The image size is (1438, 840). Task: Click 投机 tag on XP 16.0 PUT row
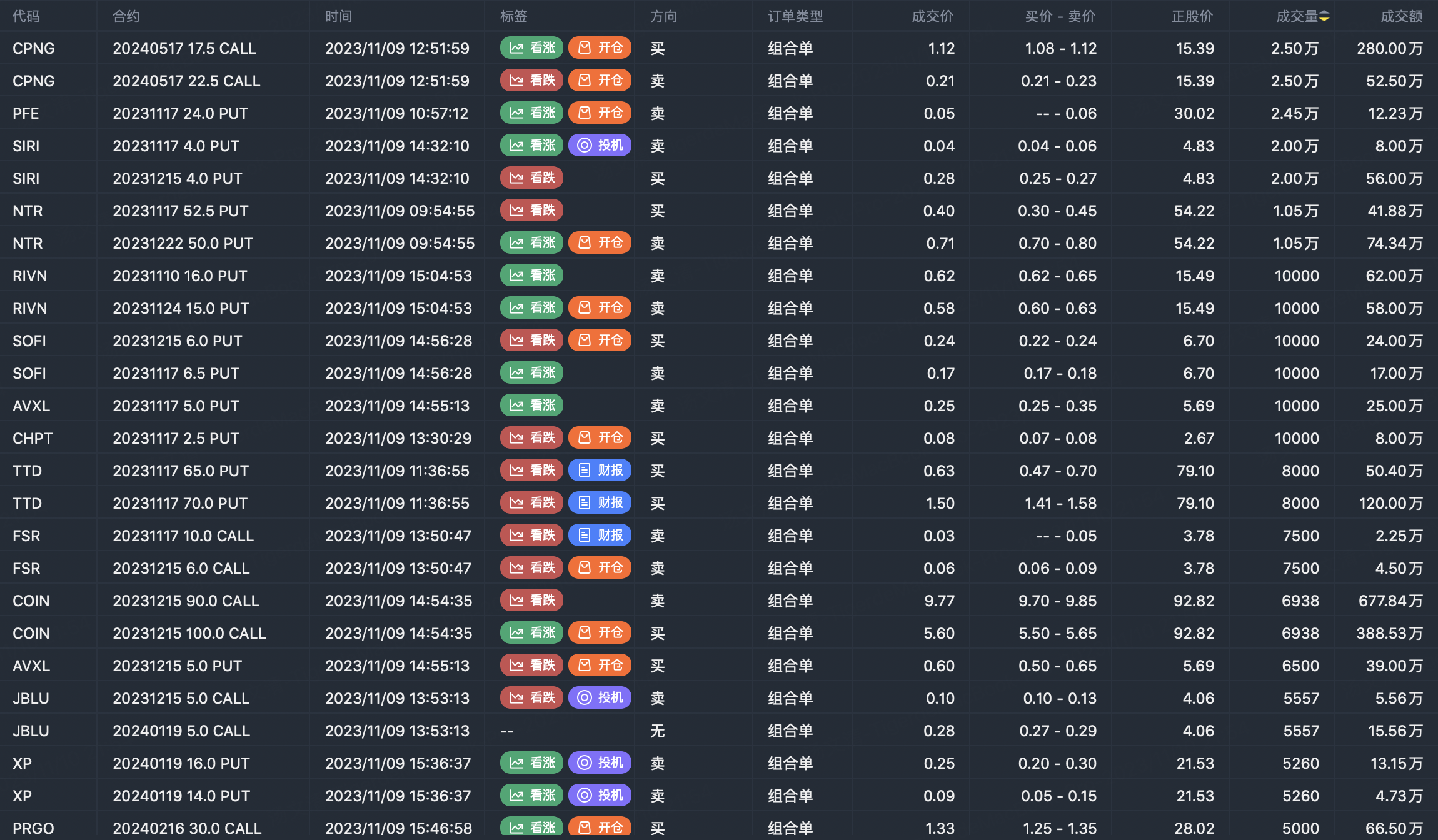[x=600, y=763]
